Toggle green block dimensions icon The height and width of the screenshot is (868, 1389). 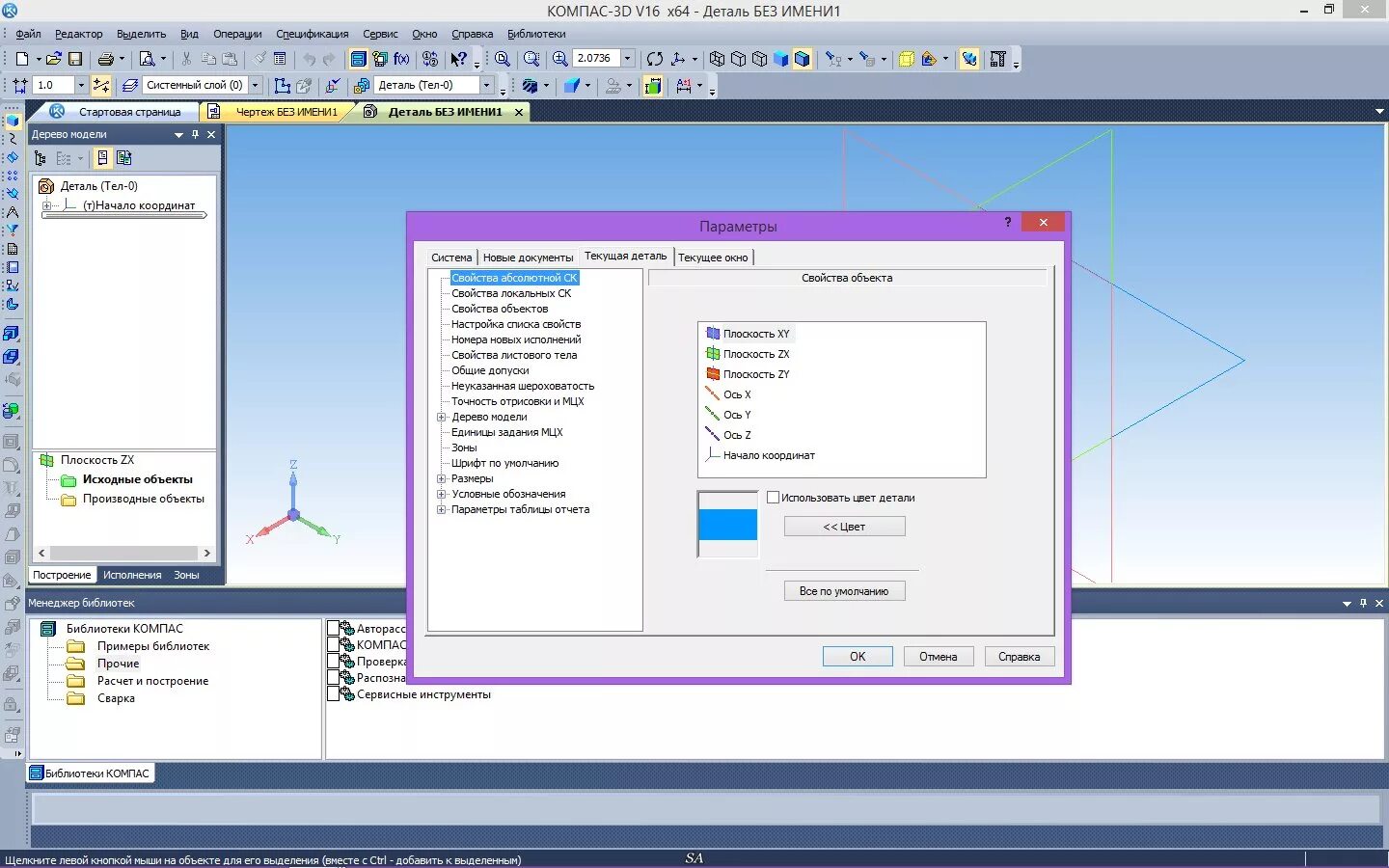653,85
